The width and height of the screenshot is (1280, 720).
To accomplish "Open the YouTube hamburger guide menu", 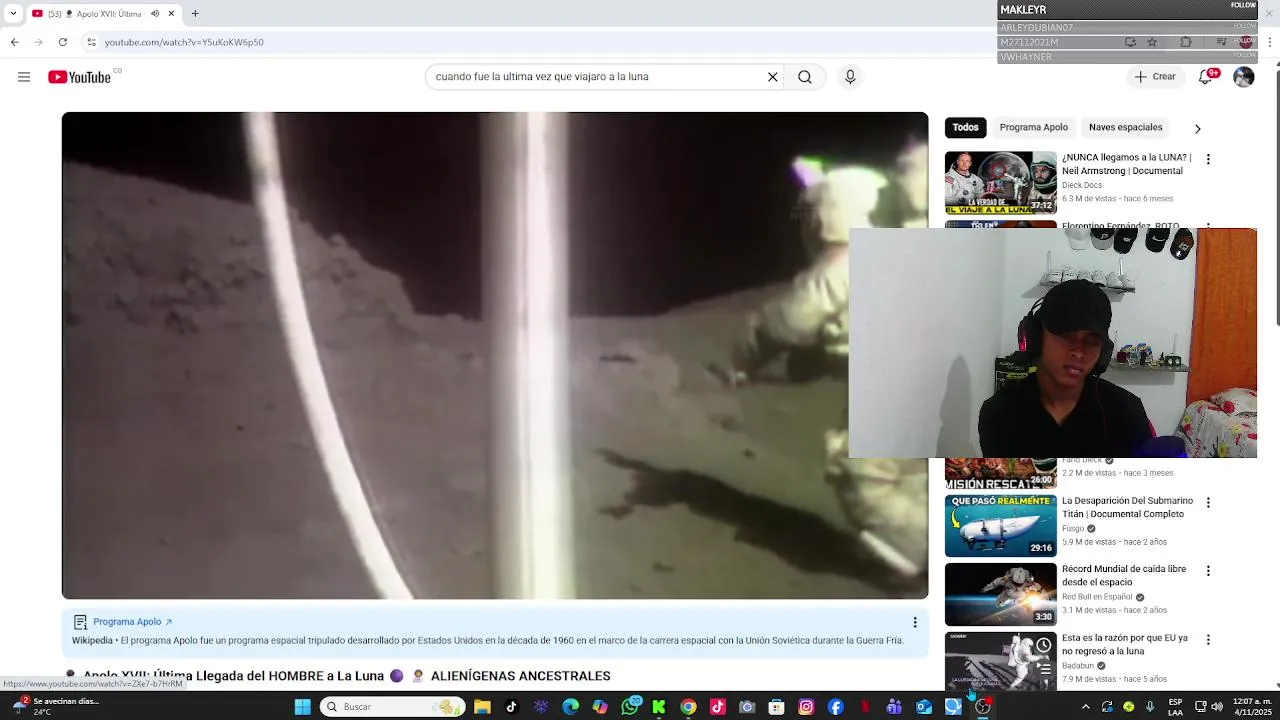I will coord(24,77).
